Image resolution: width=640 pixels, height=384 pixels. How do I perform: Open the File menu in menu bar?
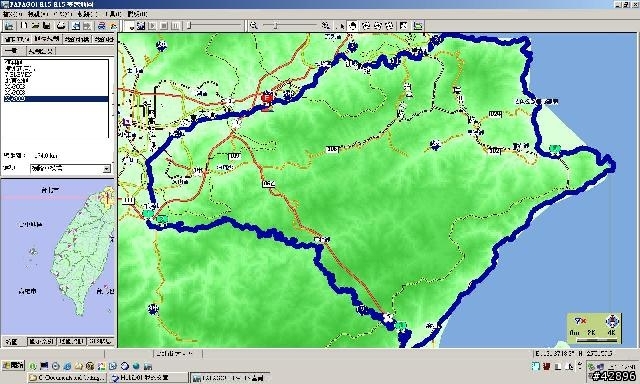12,14
